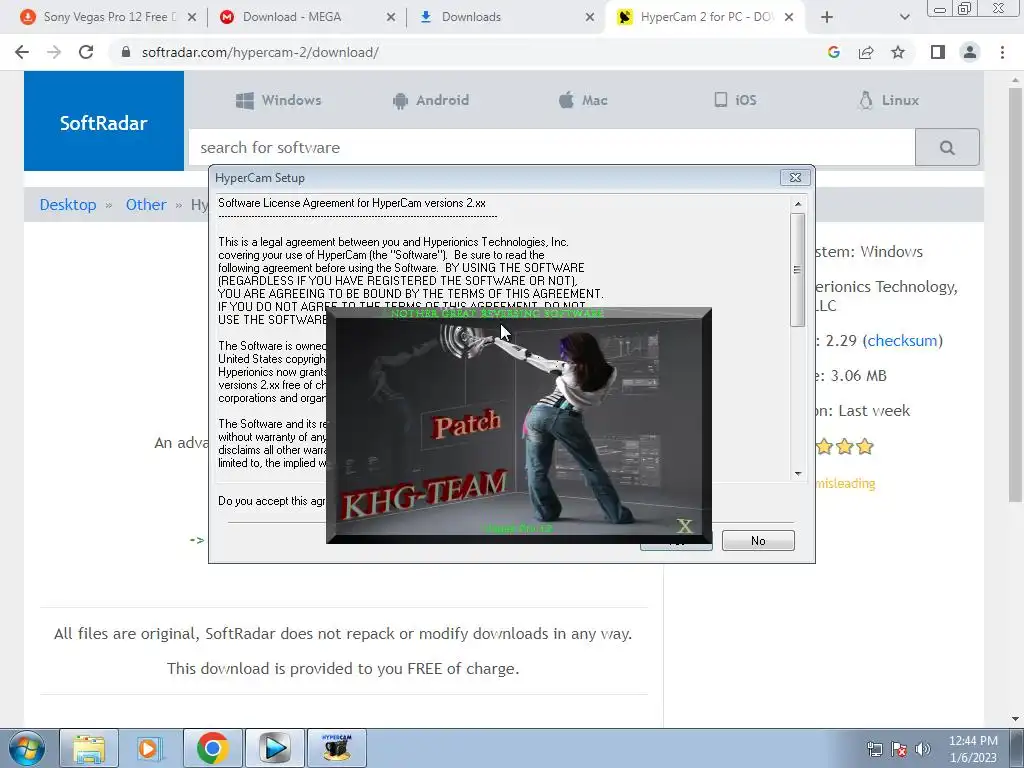1024x768 pixels.
Task: Expand the tab search chevron
Action: pos(904,17)
